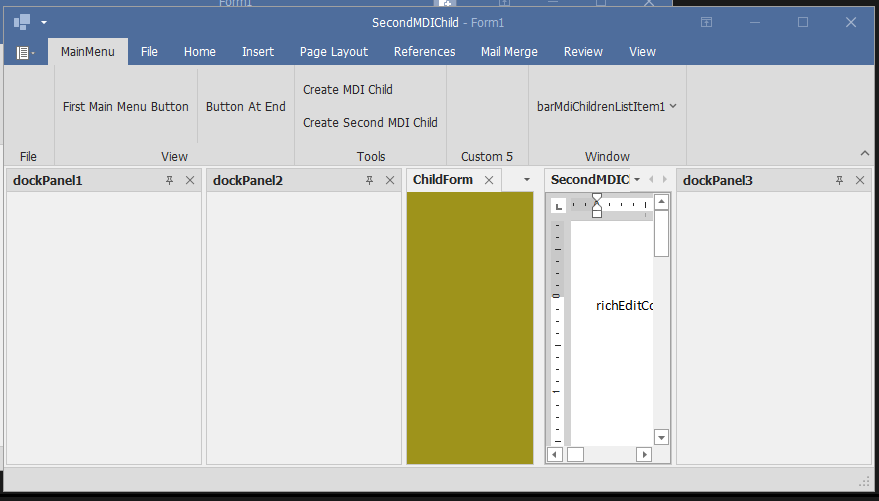Viewport: 879px width, 501px height.
Task: Collapse the ribbon with the chevron arrow
Action: pos(864,153)
